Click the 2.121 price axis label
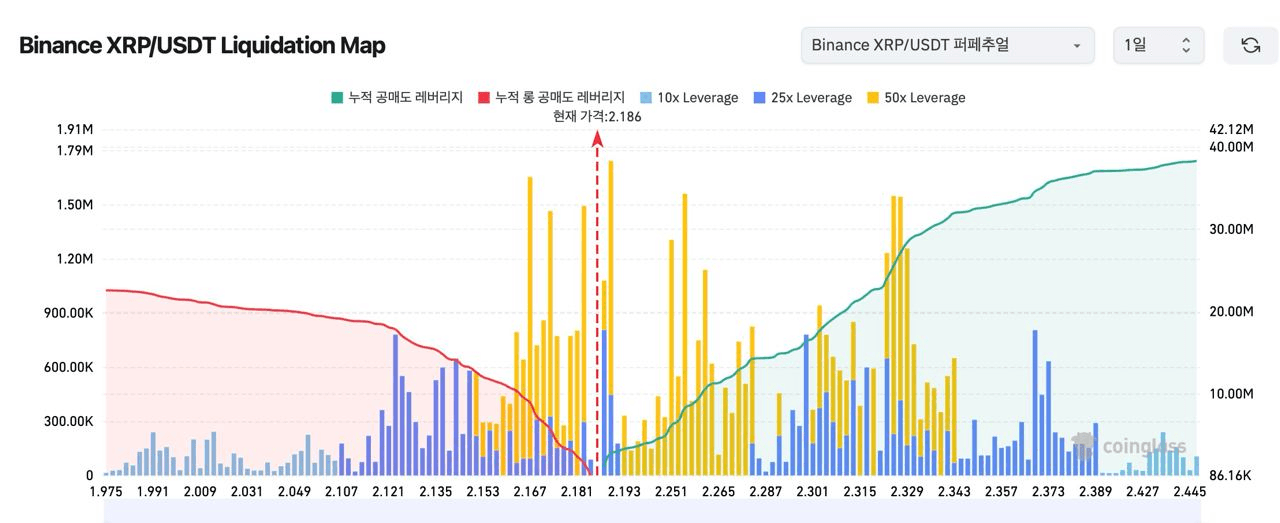Image resolution: width=1280 pixels, height=523 pixels. point(389,492)
